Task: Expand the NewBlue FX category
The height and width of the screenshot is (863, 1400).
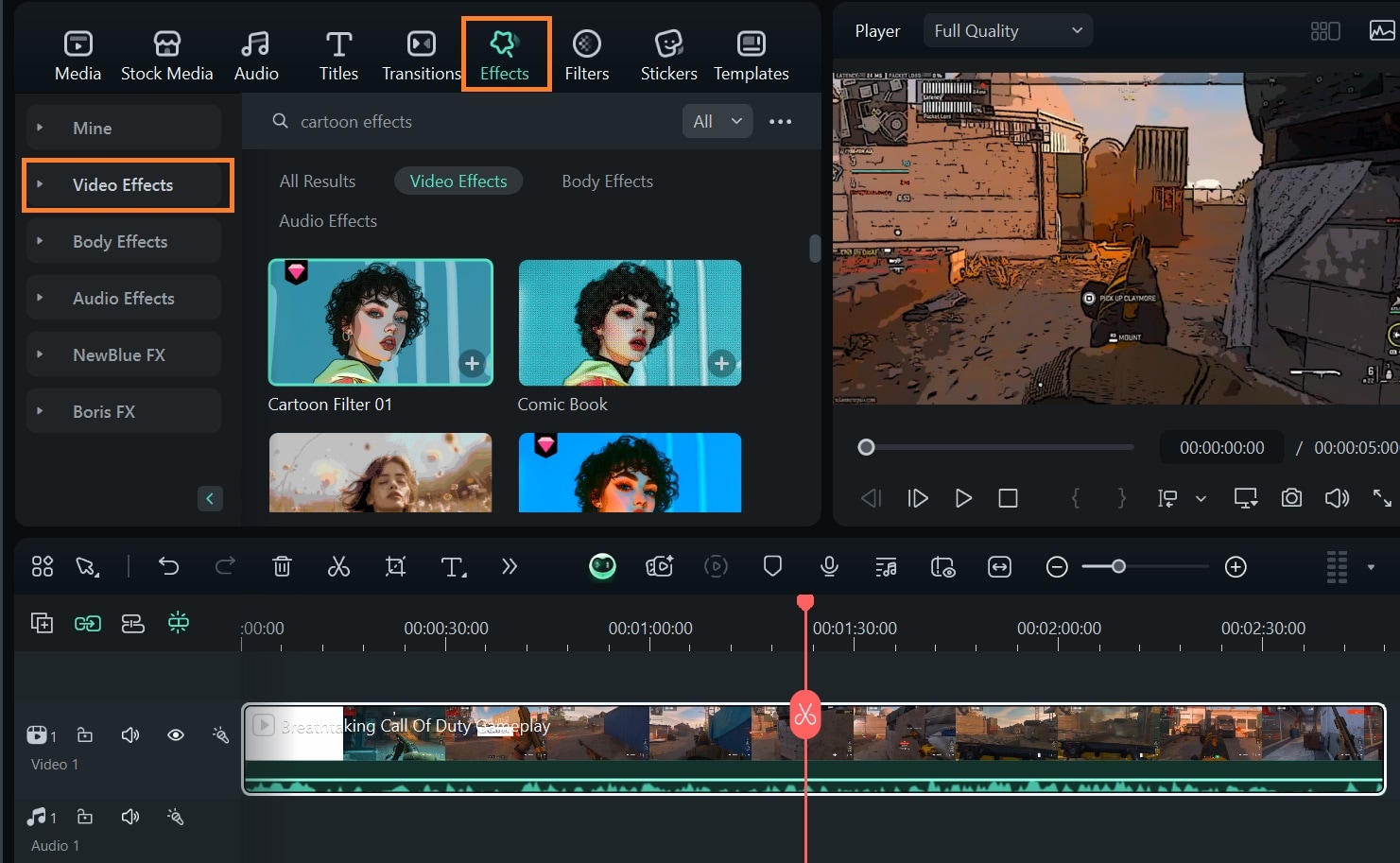Action: [x=124, y=354]
